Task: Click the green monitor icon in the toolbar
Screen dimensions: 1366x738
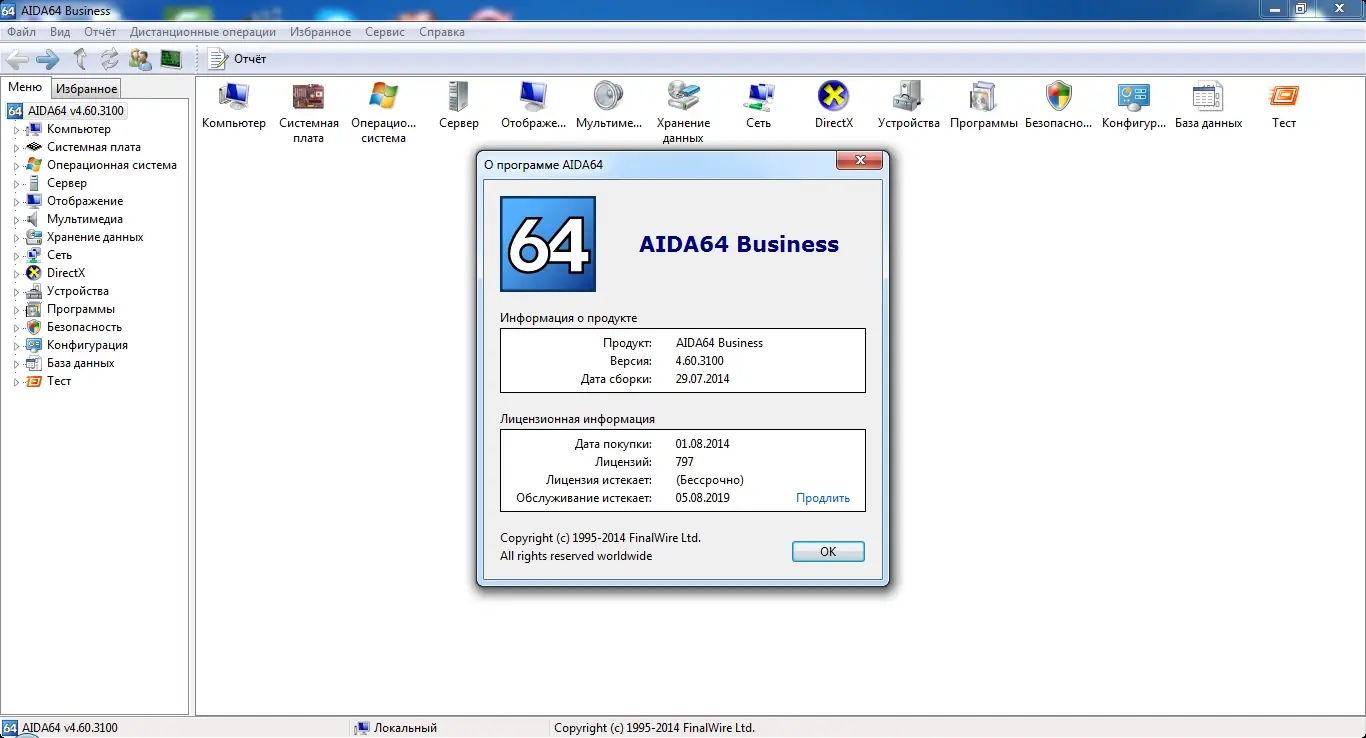Action: (x=171, y=59)
